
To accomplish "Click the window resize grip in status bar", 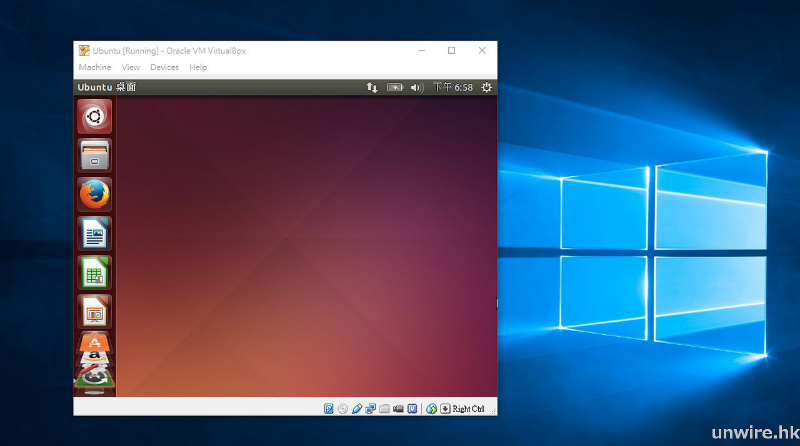I will coord(493,411).
